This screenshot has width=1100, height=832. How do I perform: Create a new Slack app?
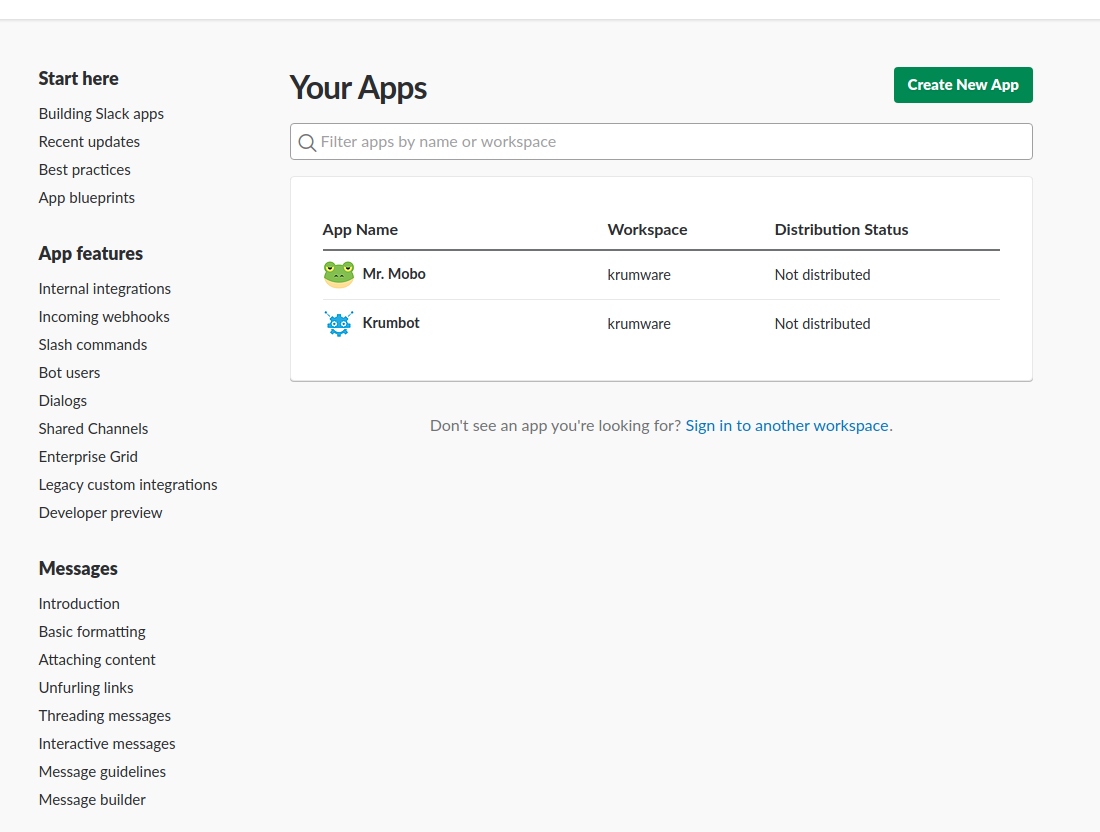click(962, 85)
